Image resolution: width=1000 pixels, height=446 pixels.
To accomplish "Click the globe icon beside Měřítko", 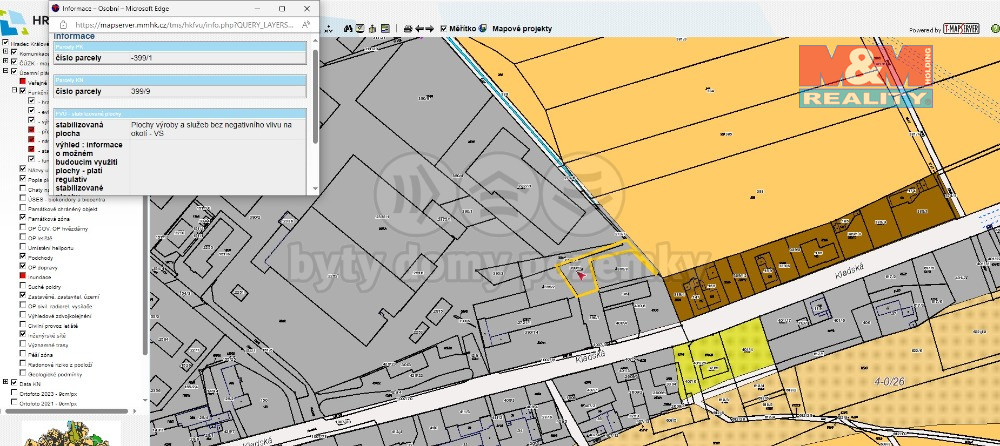I will [x=482, y=29].
